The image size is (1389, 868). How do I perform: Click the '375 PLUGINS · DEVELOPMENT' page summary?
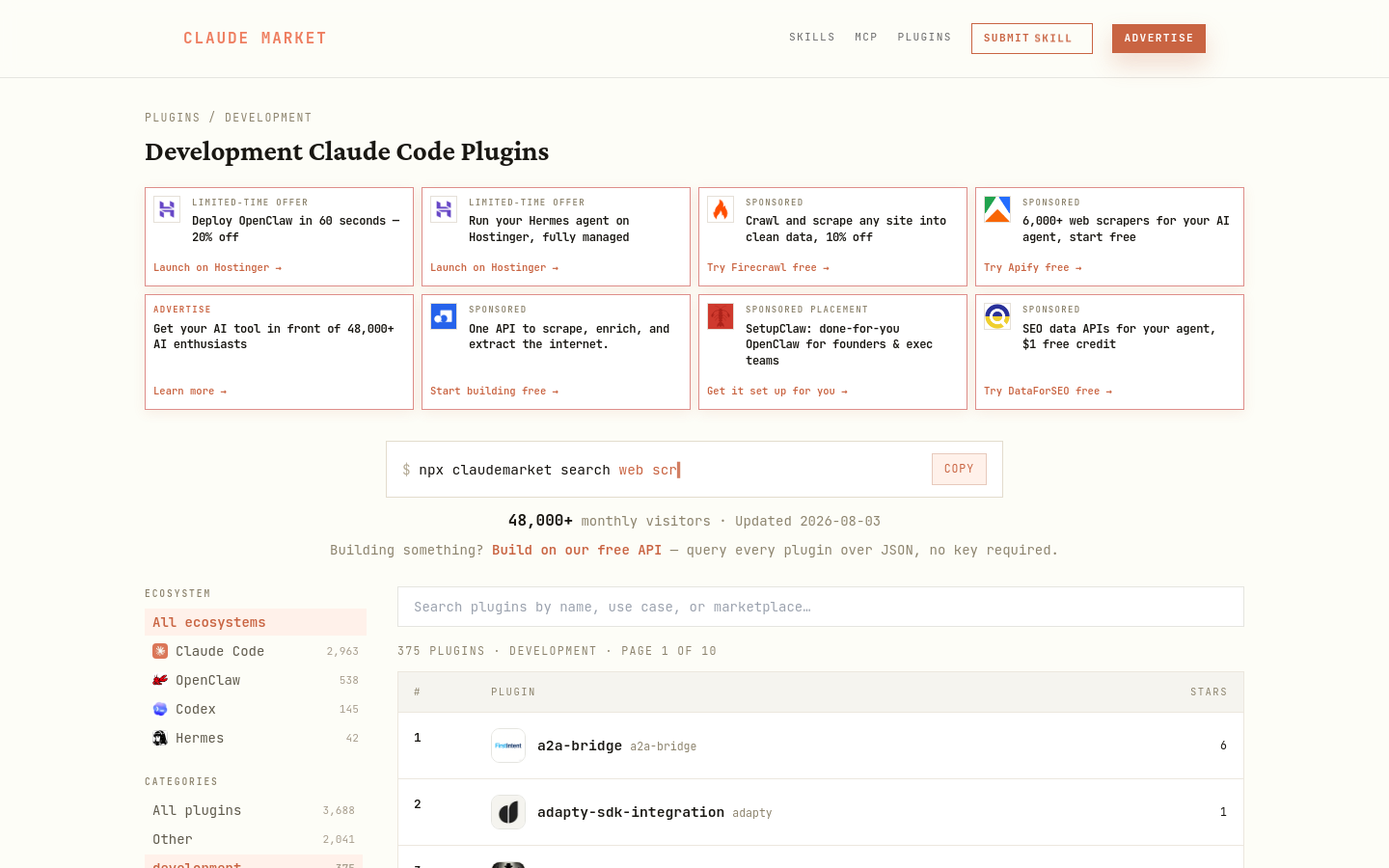(558, 651)
